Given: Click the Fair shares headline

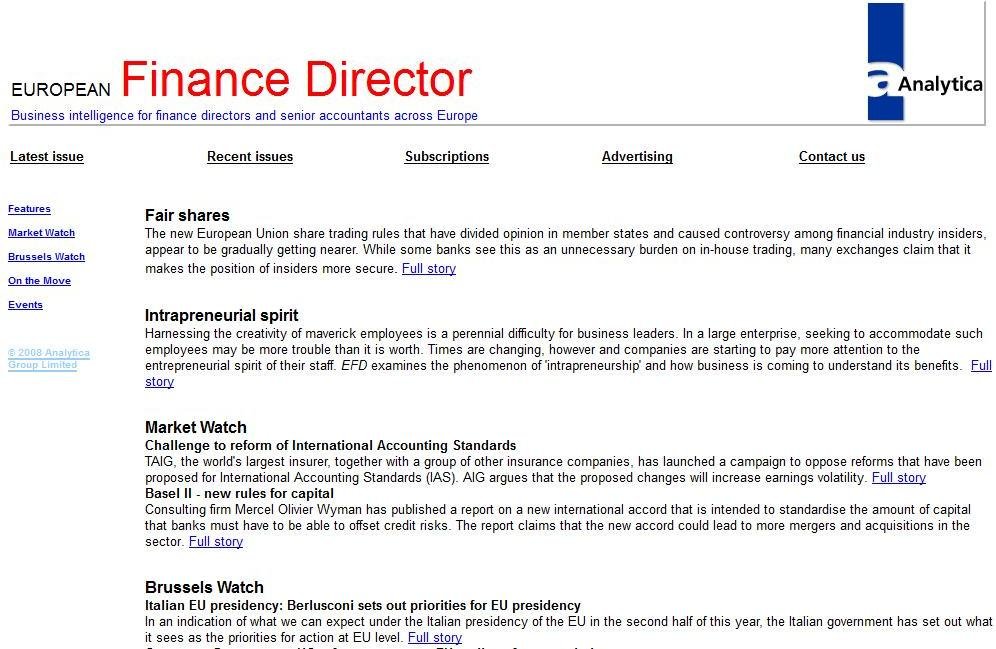Looking at the screenshot, I should tap(187, 215).
